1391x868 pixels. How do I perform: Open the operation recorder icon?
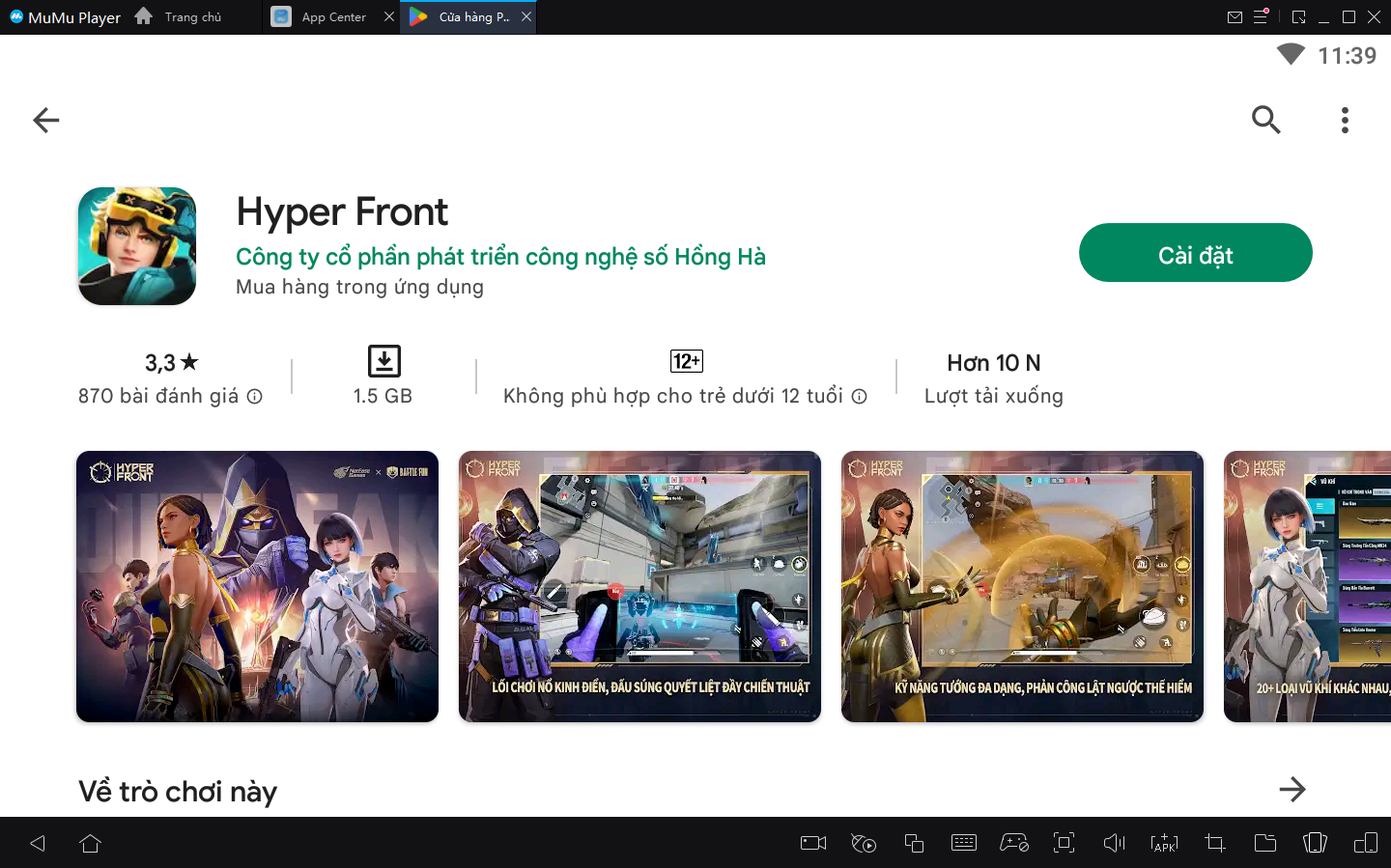click(x=864, y=843)
